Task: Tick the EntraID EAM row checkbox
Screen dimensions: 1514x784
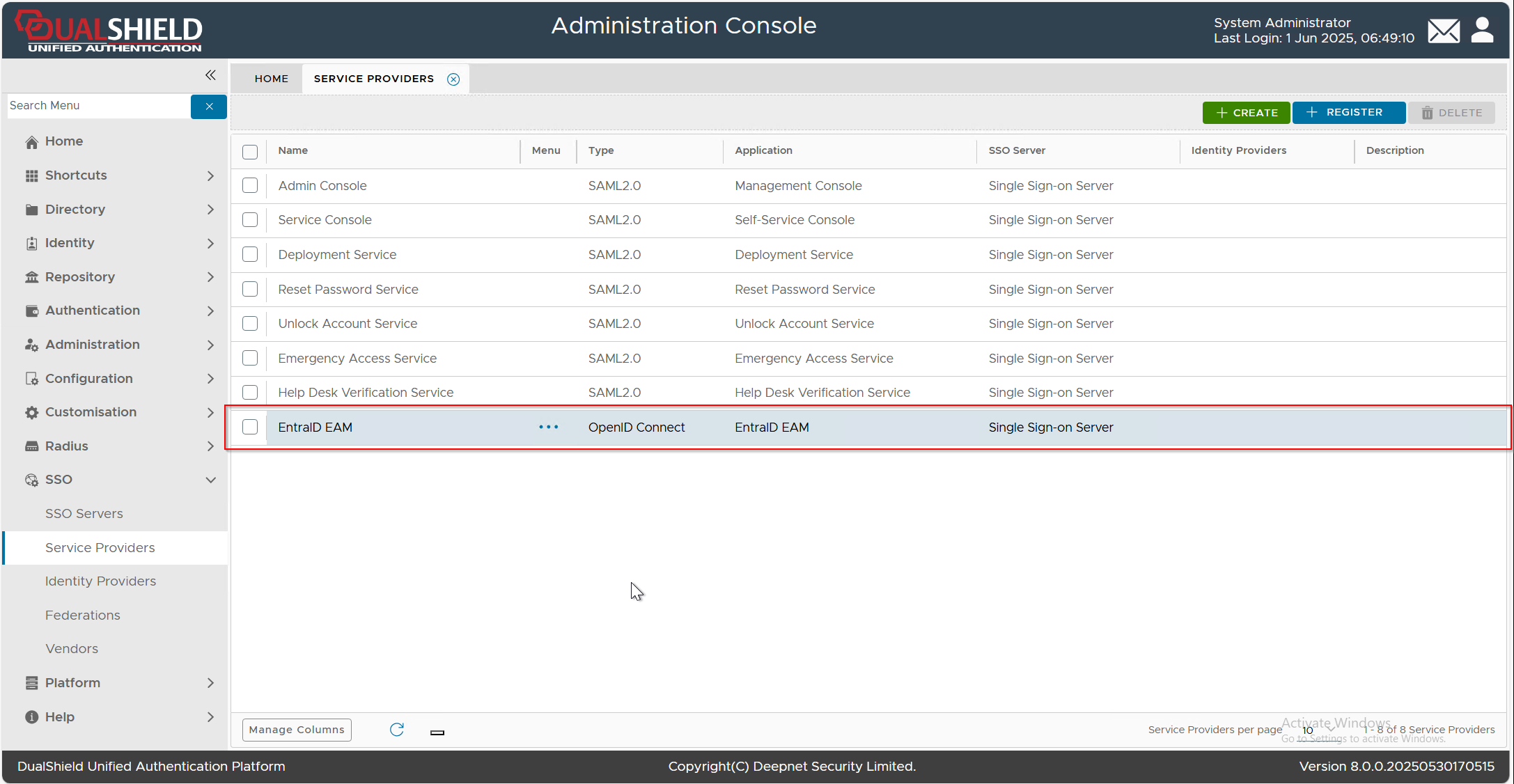Action: click(250, 427)
